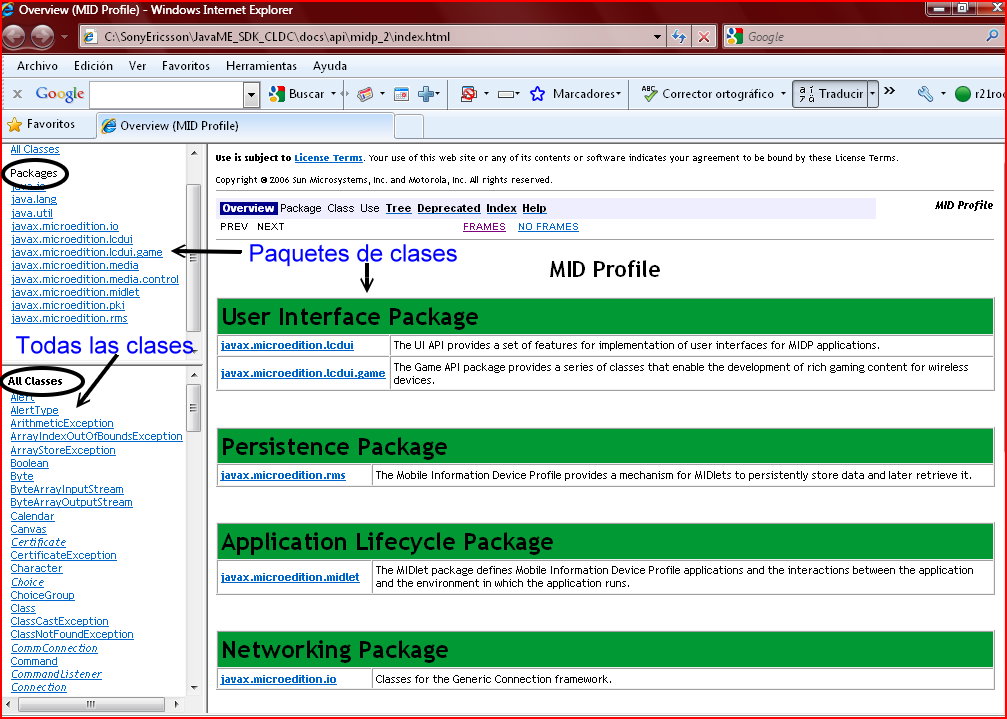
Task: Click the Overview item in navigation bar
Action: 248,208
